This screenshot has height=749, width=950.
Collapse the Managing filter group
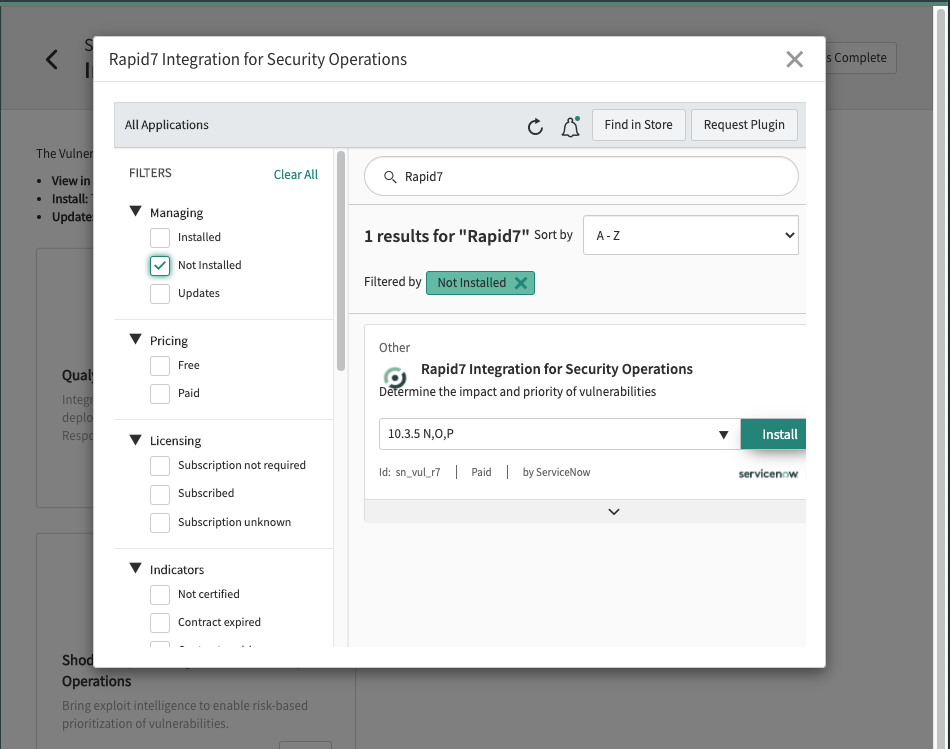coord(135,211)
